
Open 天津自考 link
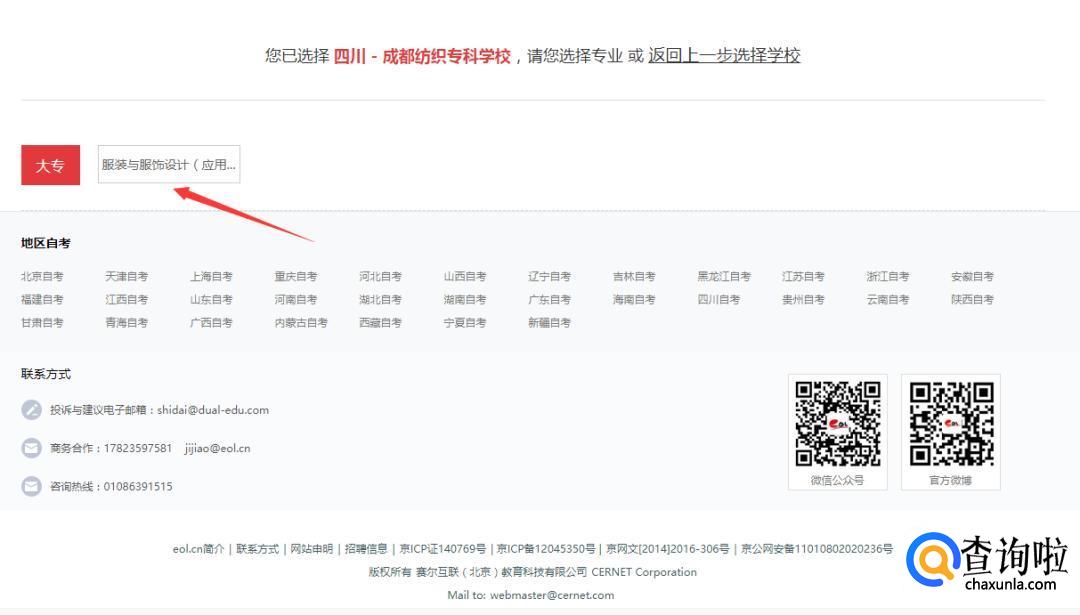(x=127, y=276)
